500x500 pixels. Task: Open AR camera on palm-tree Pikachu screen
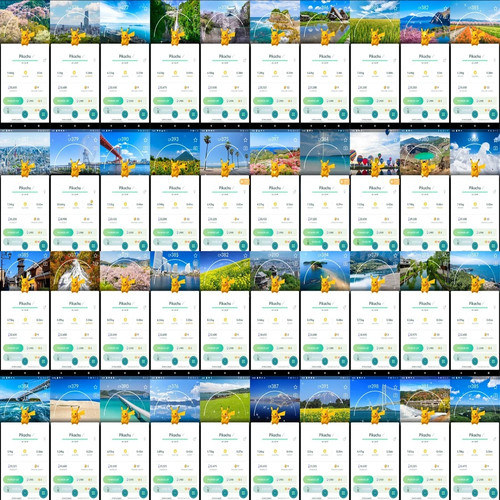245,148
